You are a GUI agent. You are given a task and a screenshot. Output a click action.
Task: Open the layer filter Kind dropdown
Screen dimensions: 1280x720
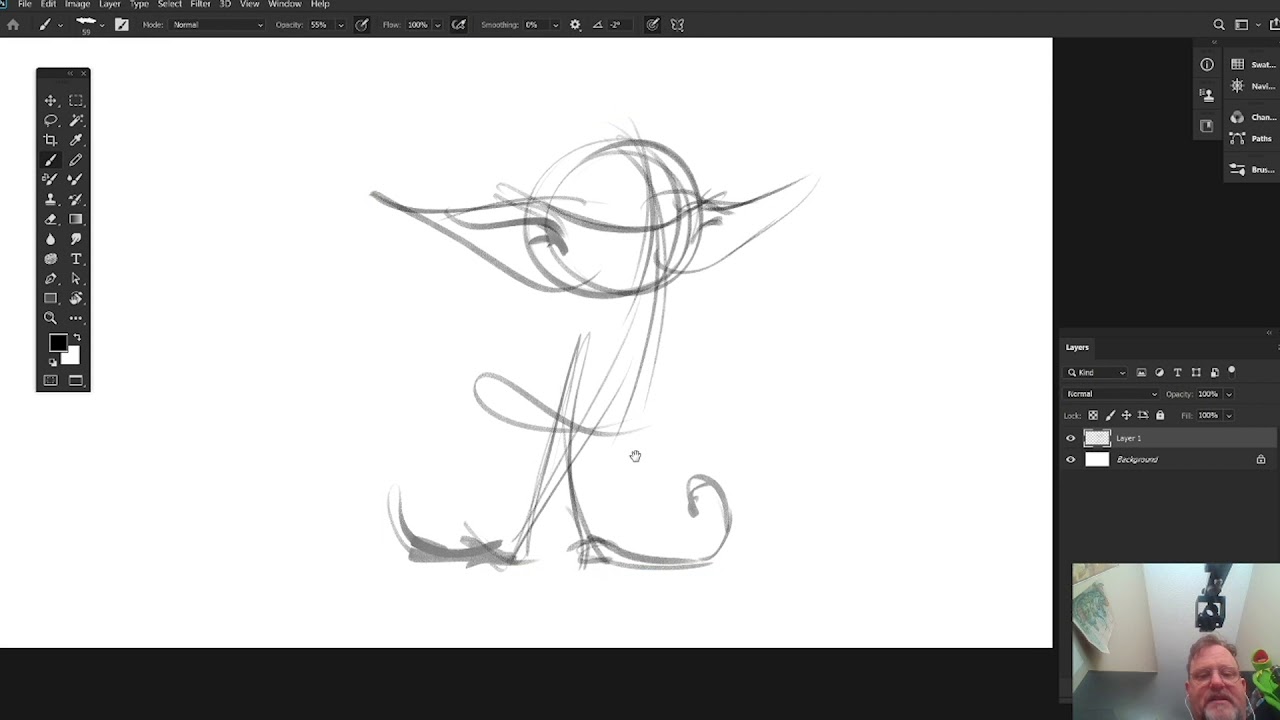coord(1096,373)
